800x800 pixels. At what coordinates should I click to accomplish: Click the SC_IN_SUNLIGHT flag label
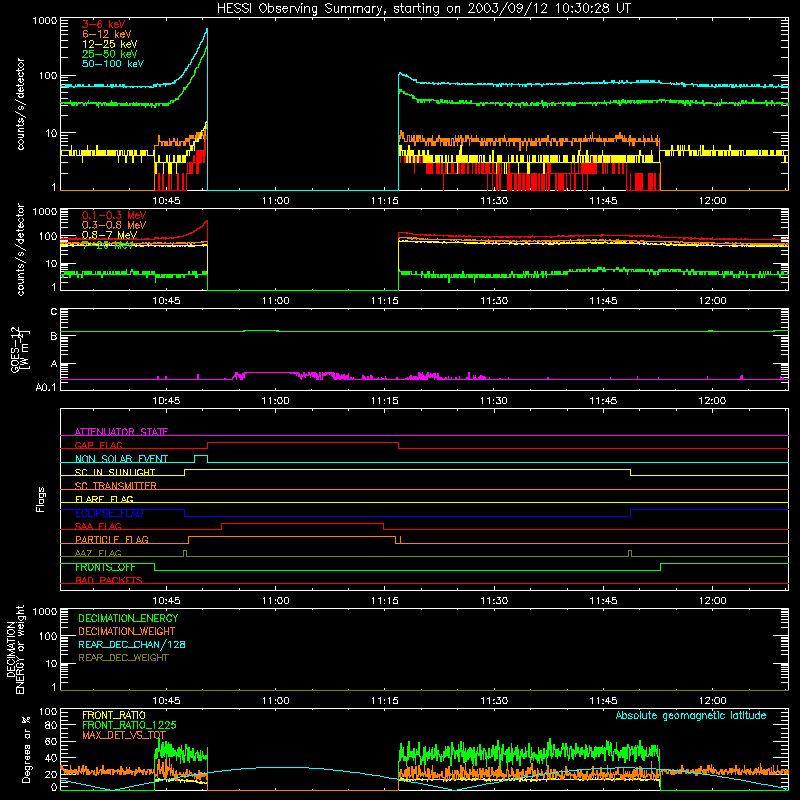point(115,472)
